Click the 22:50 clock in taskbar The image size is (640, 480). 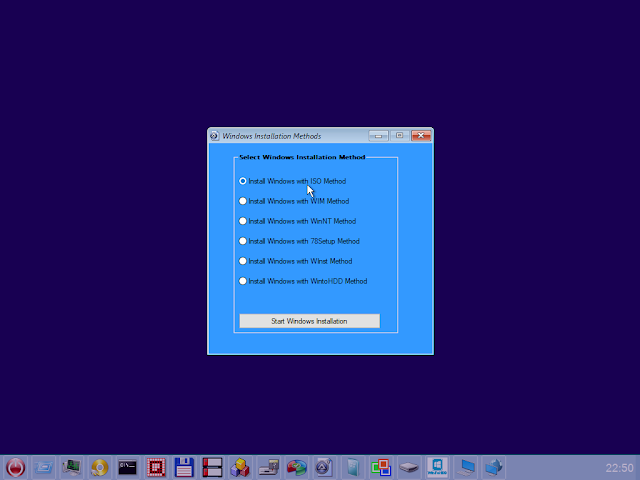[619, 468]
